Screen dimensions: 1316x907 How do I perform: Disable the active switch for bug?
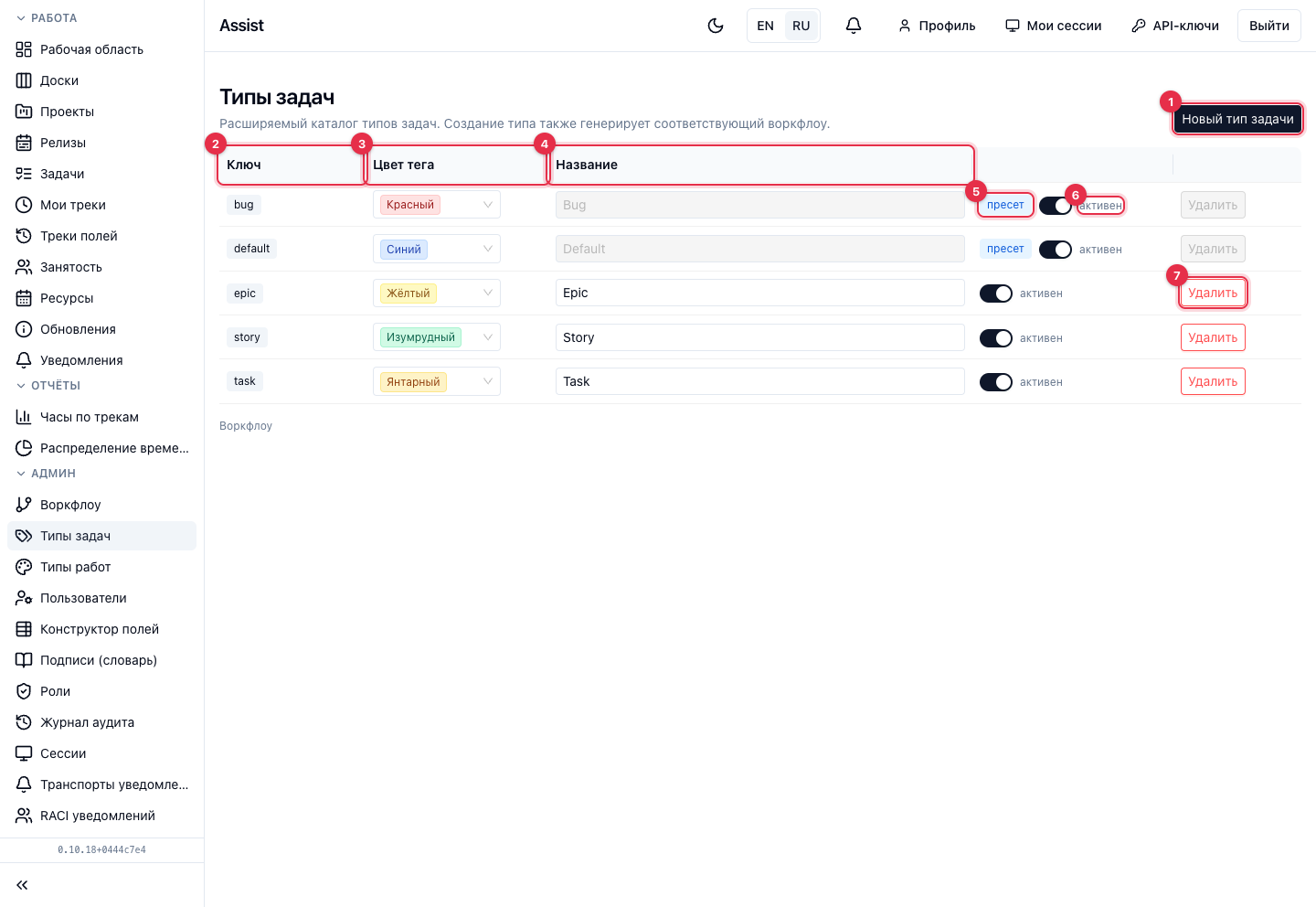[x=1056, y=206]
